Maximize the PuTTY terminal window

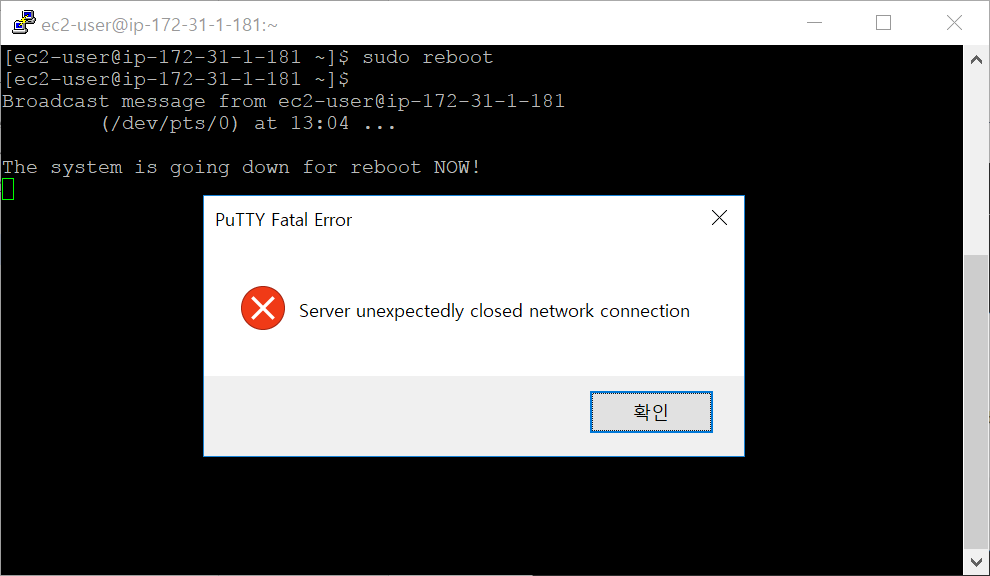tap(883, 23)
